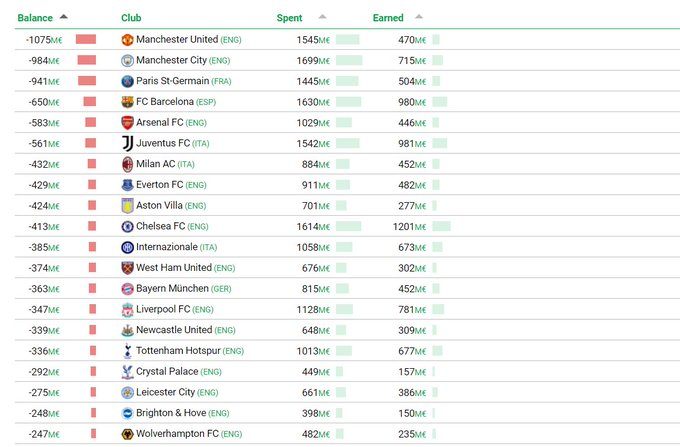Open the Newcastle United club link
Screen dimensions: 680x447
point(174,330)
